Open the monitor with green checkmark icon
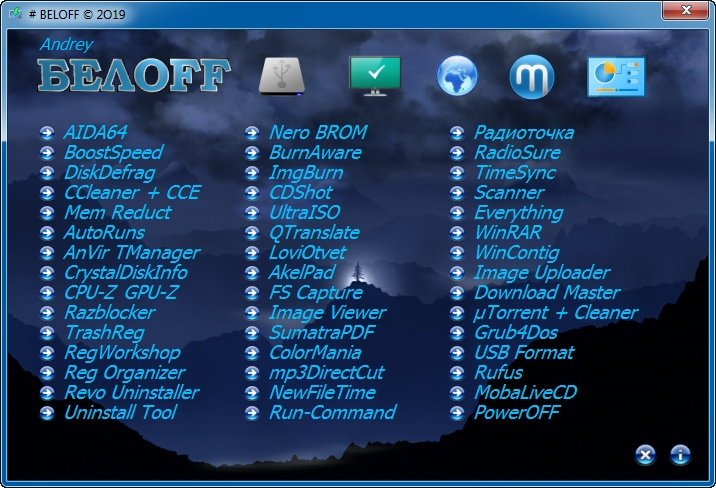The height and width of the screenshot is (488, 716). (x=374, y=76)
